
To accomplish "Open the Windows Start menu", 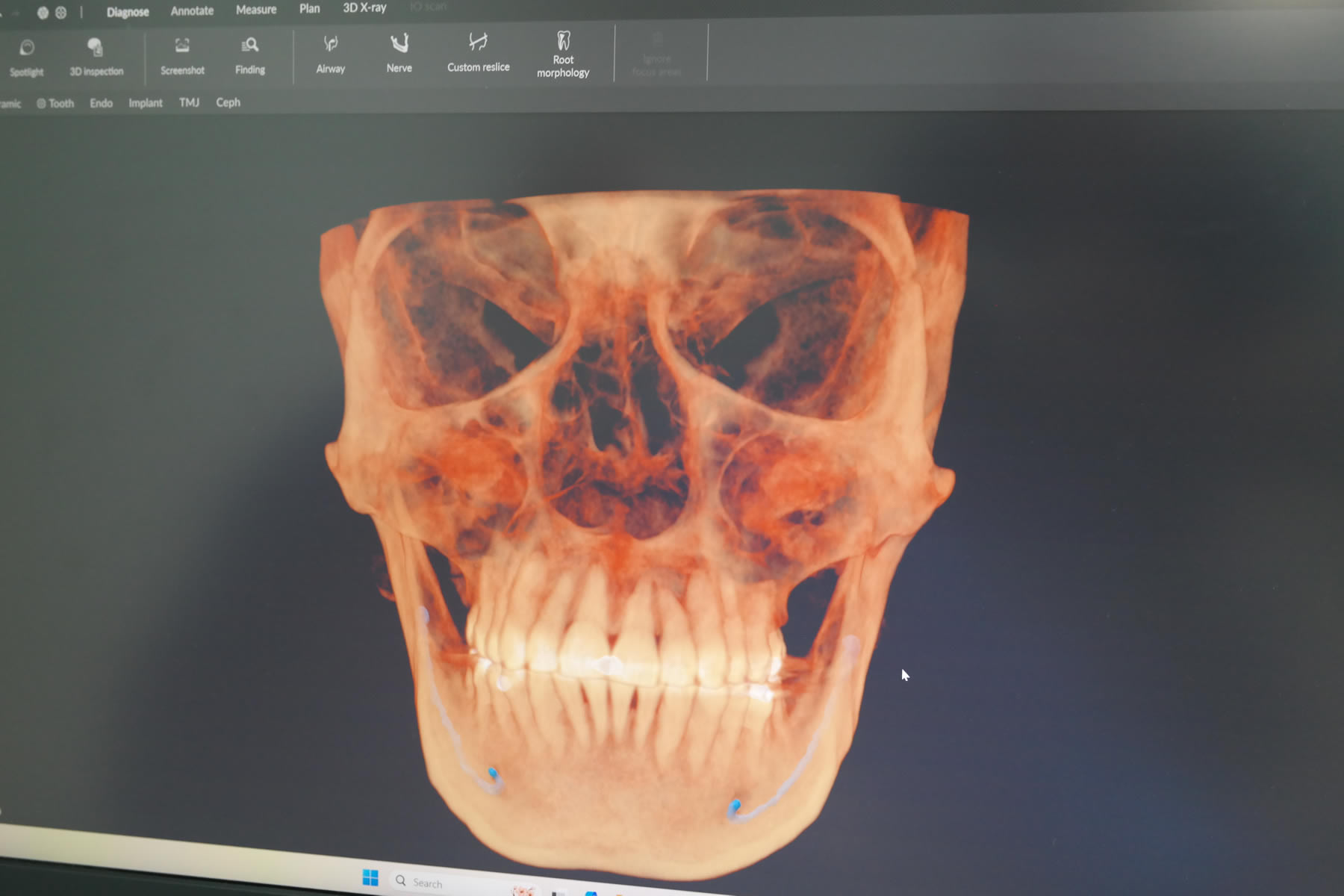I will pos(370,877).
